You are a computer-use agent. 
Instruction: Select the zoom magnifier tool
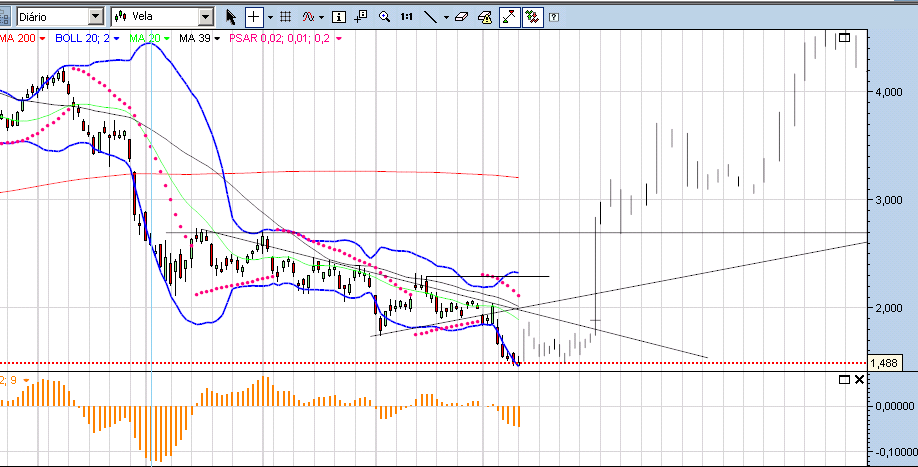[x=384, y=17]
